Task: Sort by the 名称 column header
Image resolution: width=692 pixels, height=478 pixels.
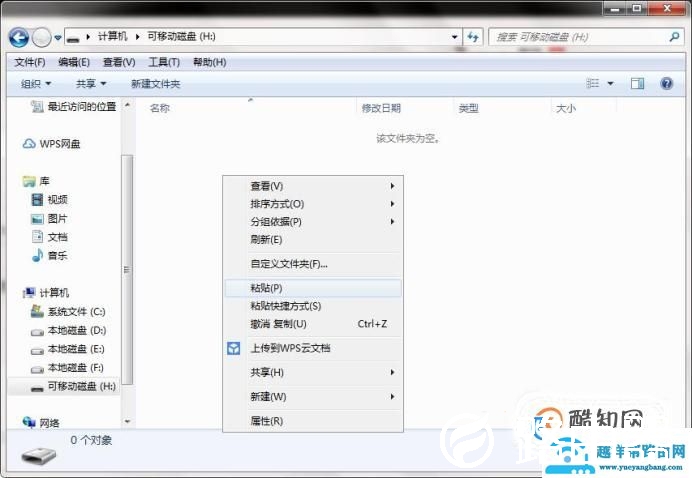Action: 159,108
